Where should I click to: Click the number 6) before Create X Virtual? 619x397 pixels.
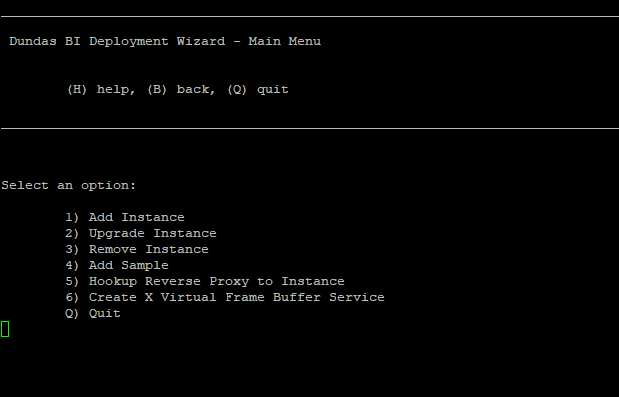point(72,297)
